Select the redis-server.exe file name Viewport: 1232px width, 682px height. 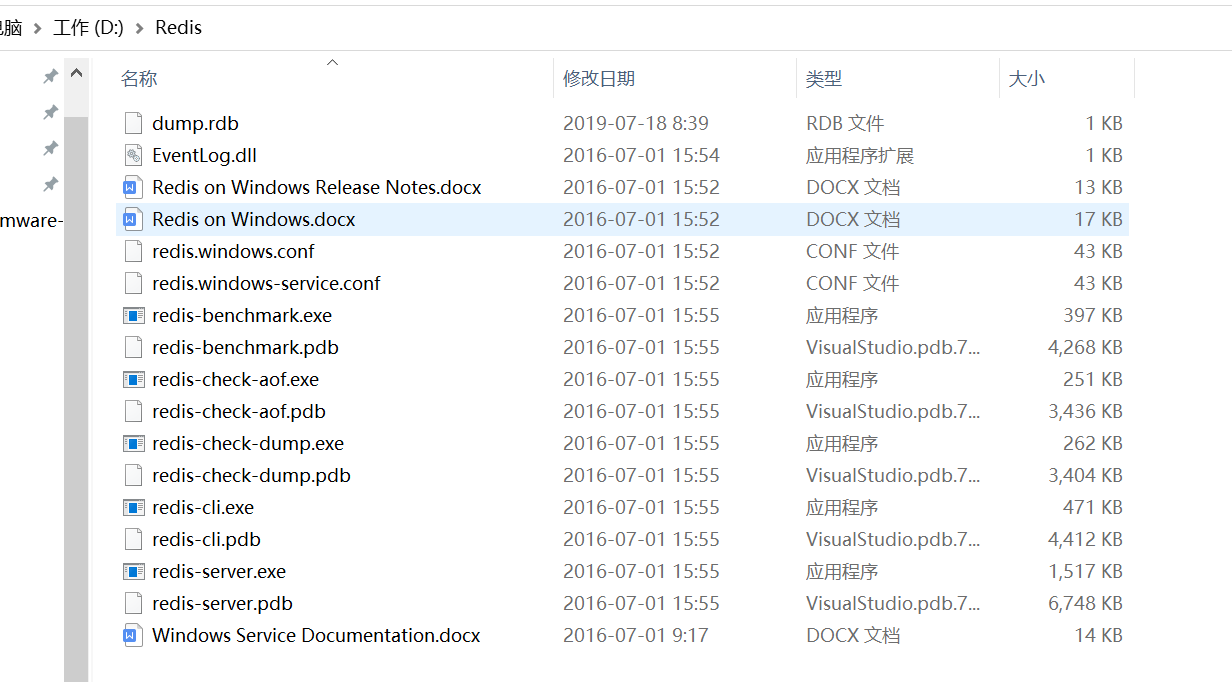click(219, 571)
